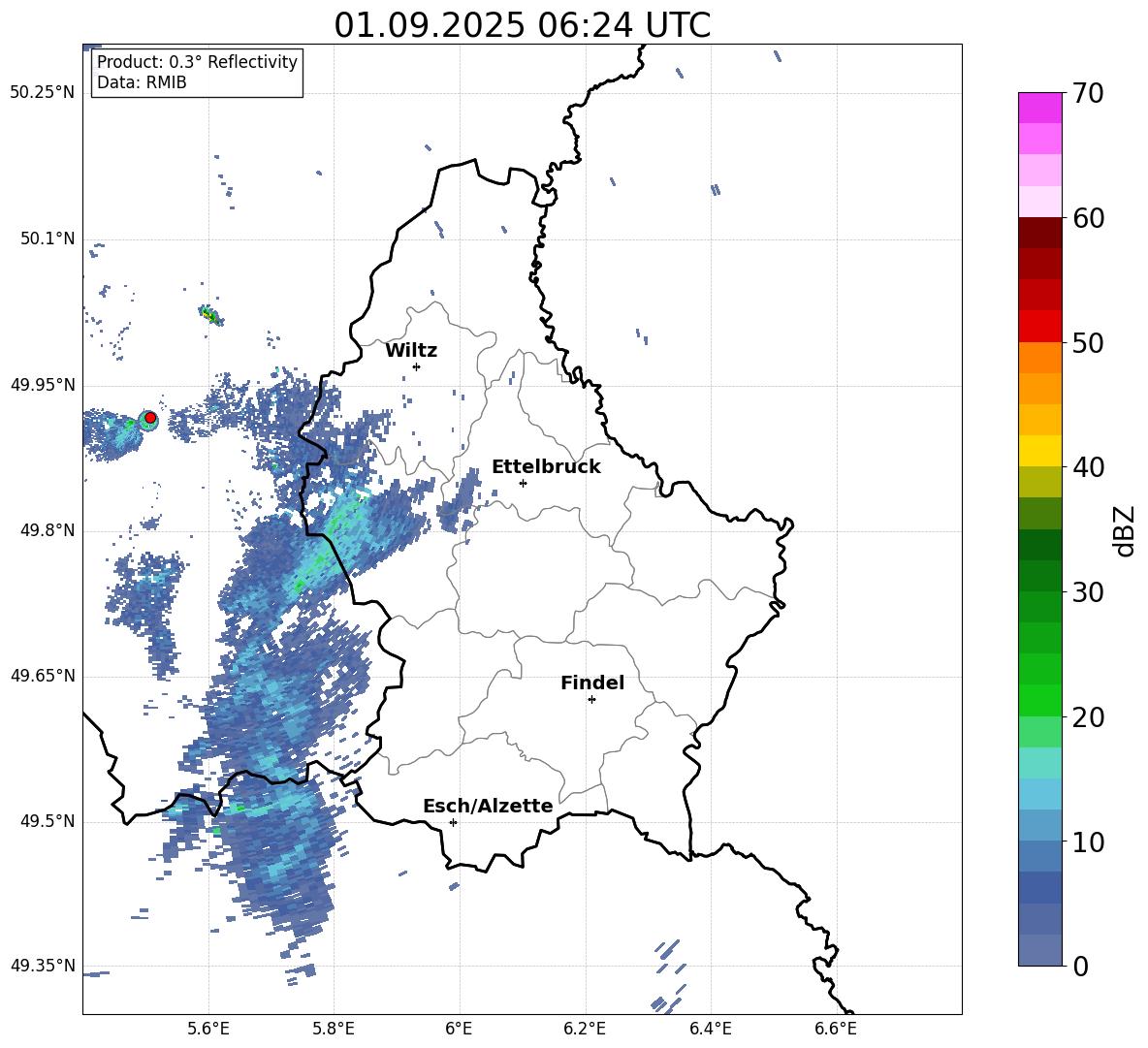Click the 6°E longitude label

(x=459, y=1029)
